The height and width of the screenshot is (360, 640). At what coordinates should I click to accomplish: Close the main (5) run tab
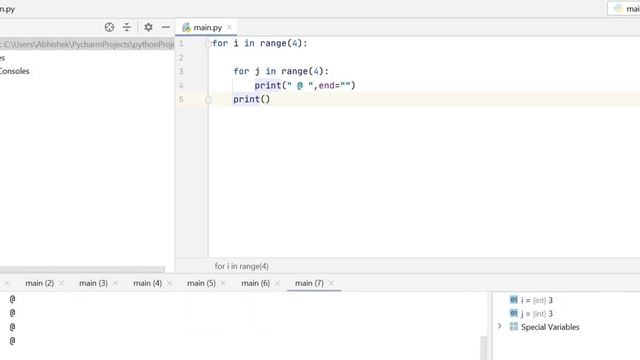click(223, 283)
